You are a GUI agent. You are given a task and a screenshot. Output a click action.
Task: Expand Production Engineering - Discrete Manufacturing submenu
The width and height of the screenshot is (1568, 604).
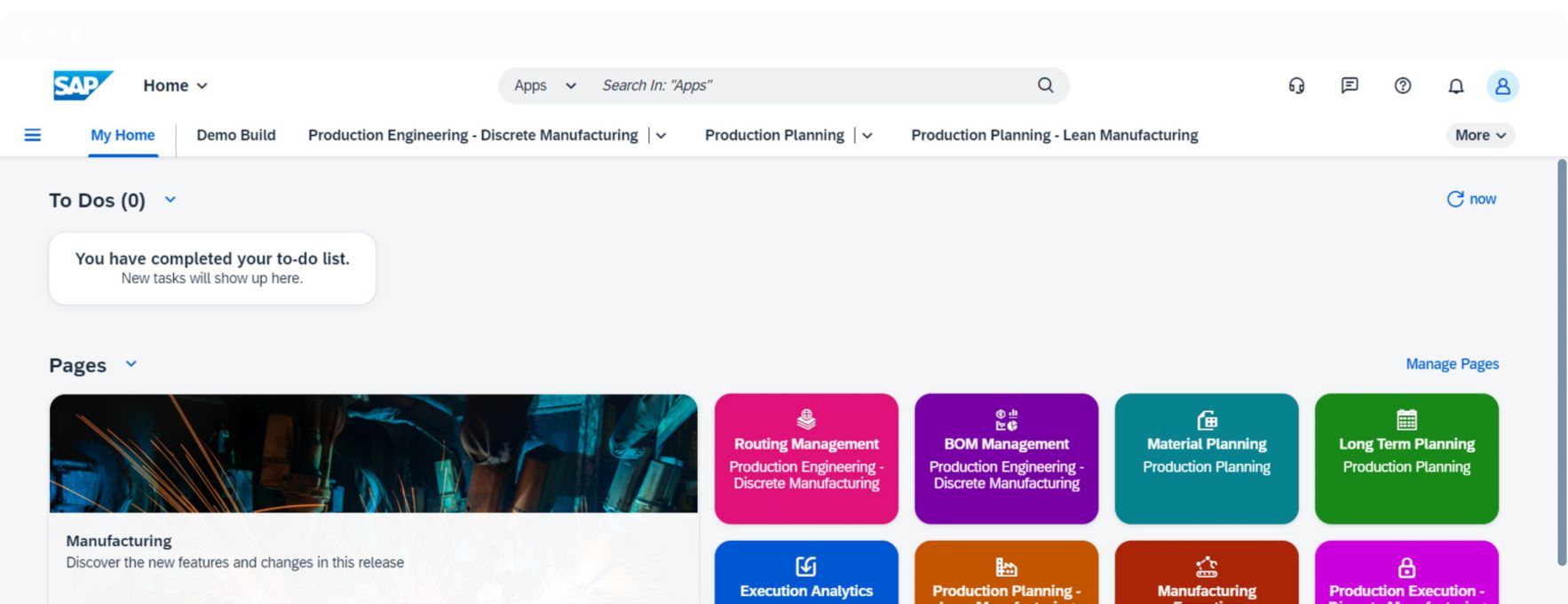[661, 136]
